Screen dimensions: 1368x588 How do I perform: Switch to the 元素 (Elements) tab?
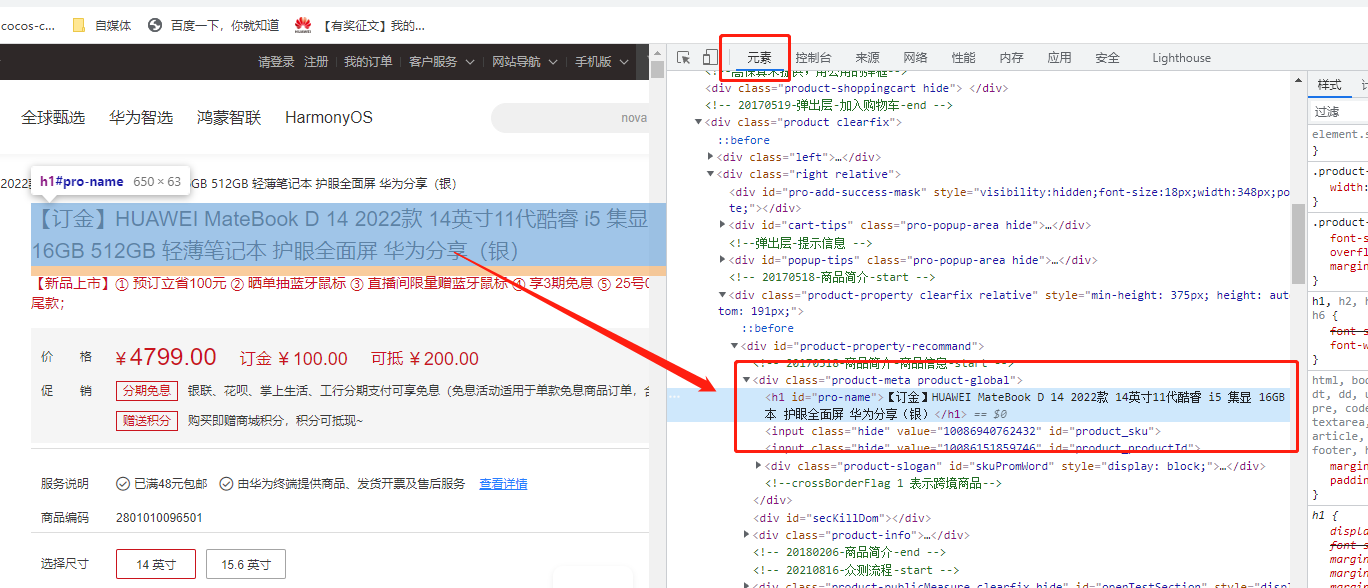tap(760, 58)
